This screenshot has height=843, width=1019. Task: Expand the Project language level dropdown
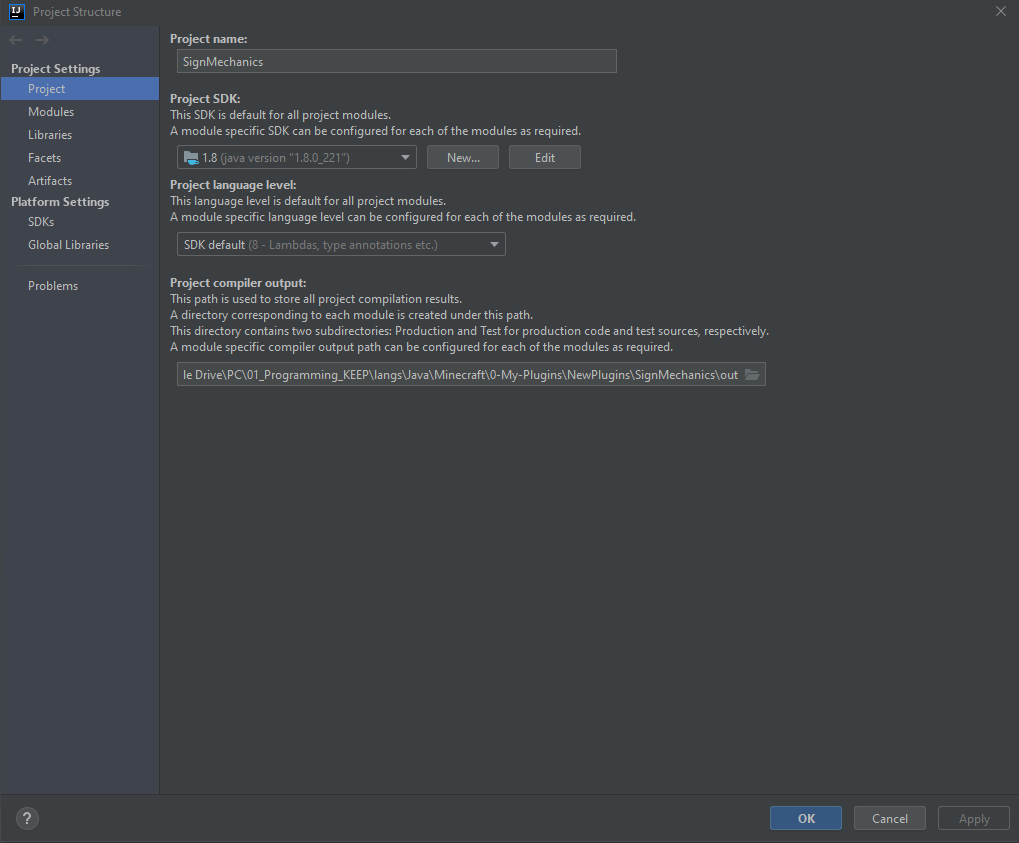[341, 244]
